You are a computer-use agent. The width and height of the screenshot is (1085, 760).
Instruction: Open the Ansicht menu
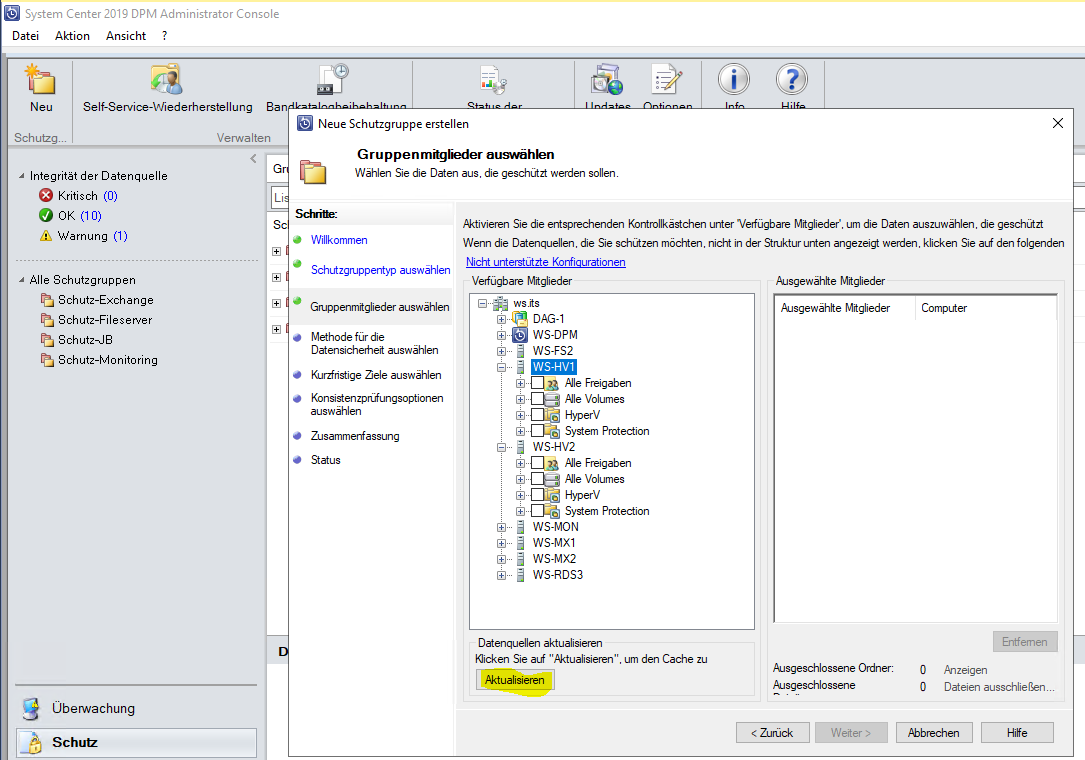coord(126,36)
